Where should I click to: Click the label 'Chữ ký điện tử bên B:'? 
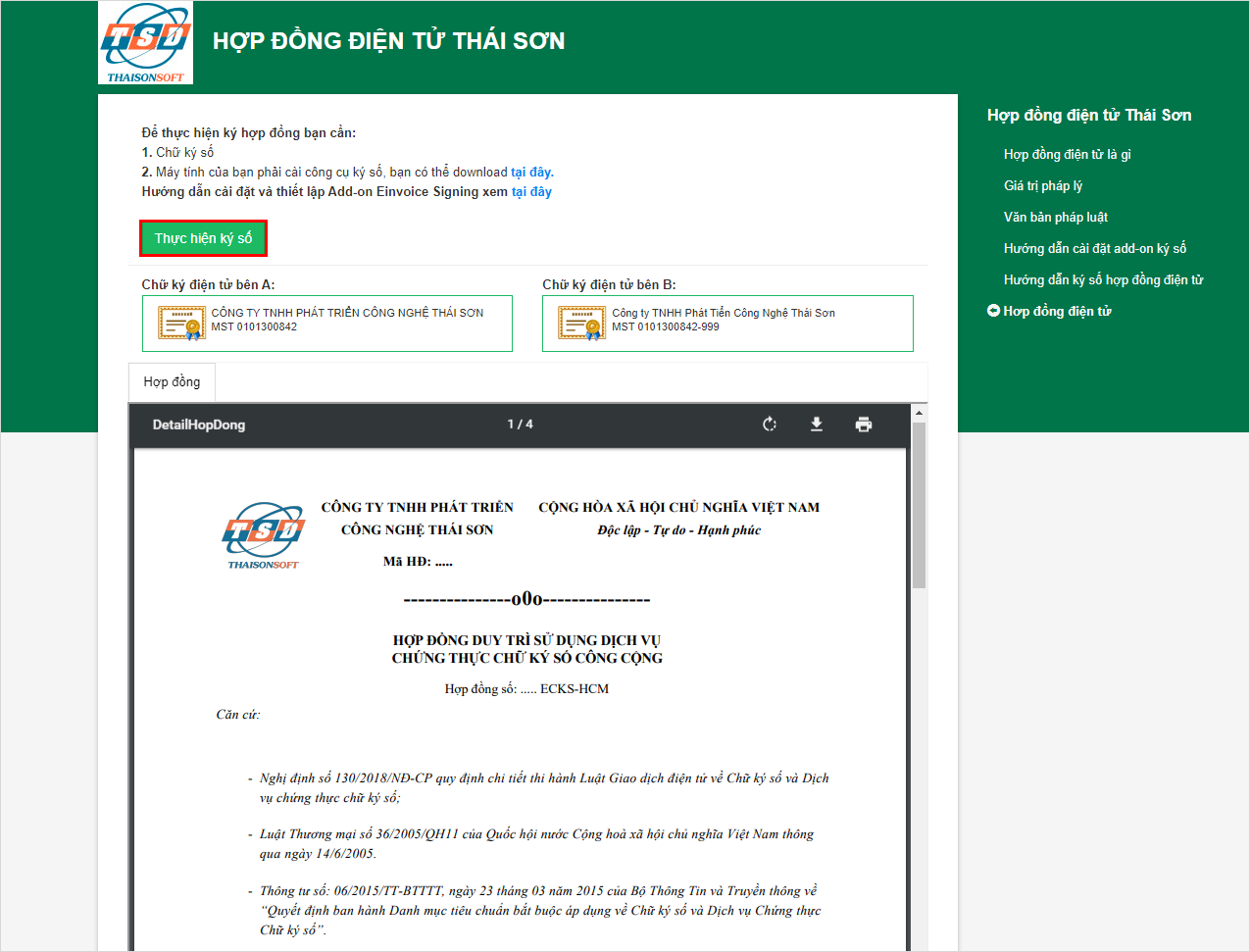pyautogui.click(x=609, y=284)
